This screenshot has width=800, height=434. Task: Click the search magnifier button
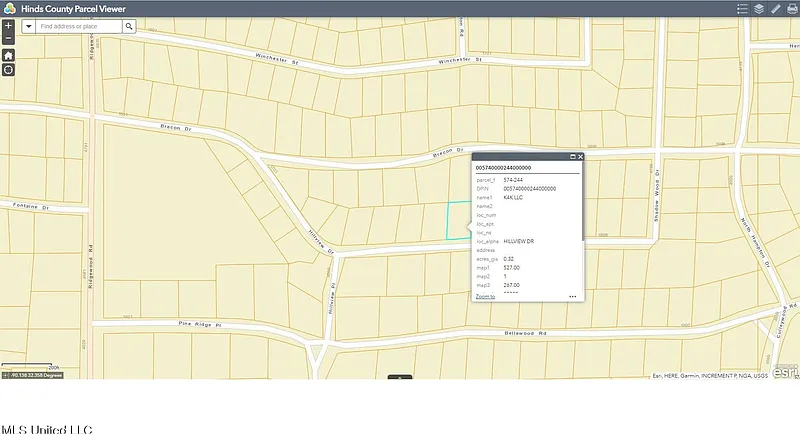pyautogui.click(x=129, y=27)
